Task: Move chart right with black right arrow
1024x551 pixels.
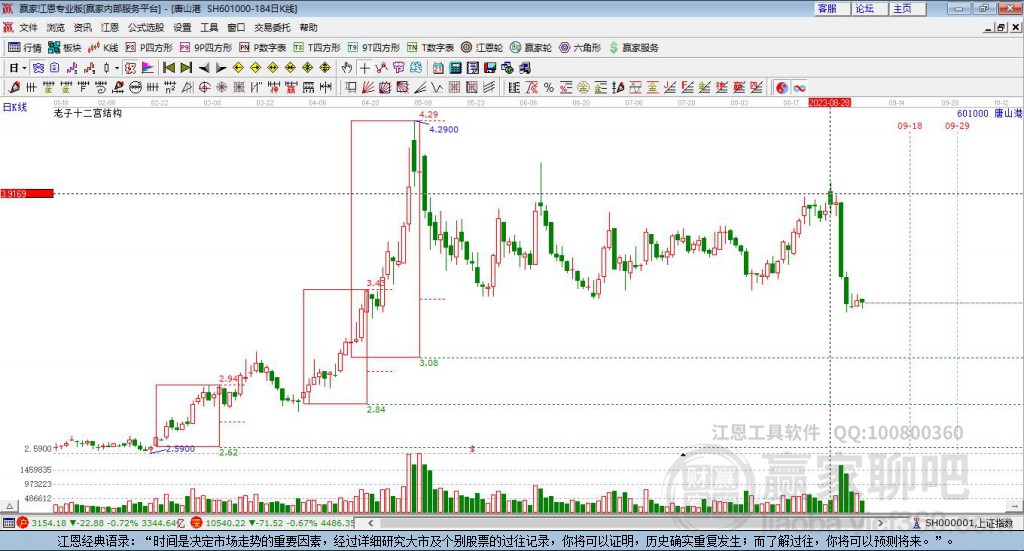Action: tap(221, 68)
